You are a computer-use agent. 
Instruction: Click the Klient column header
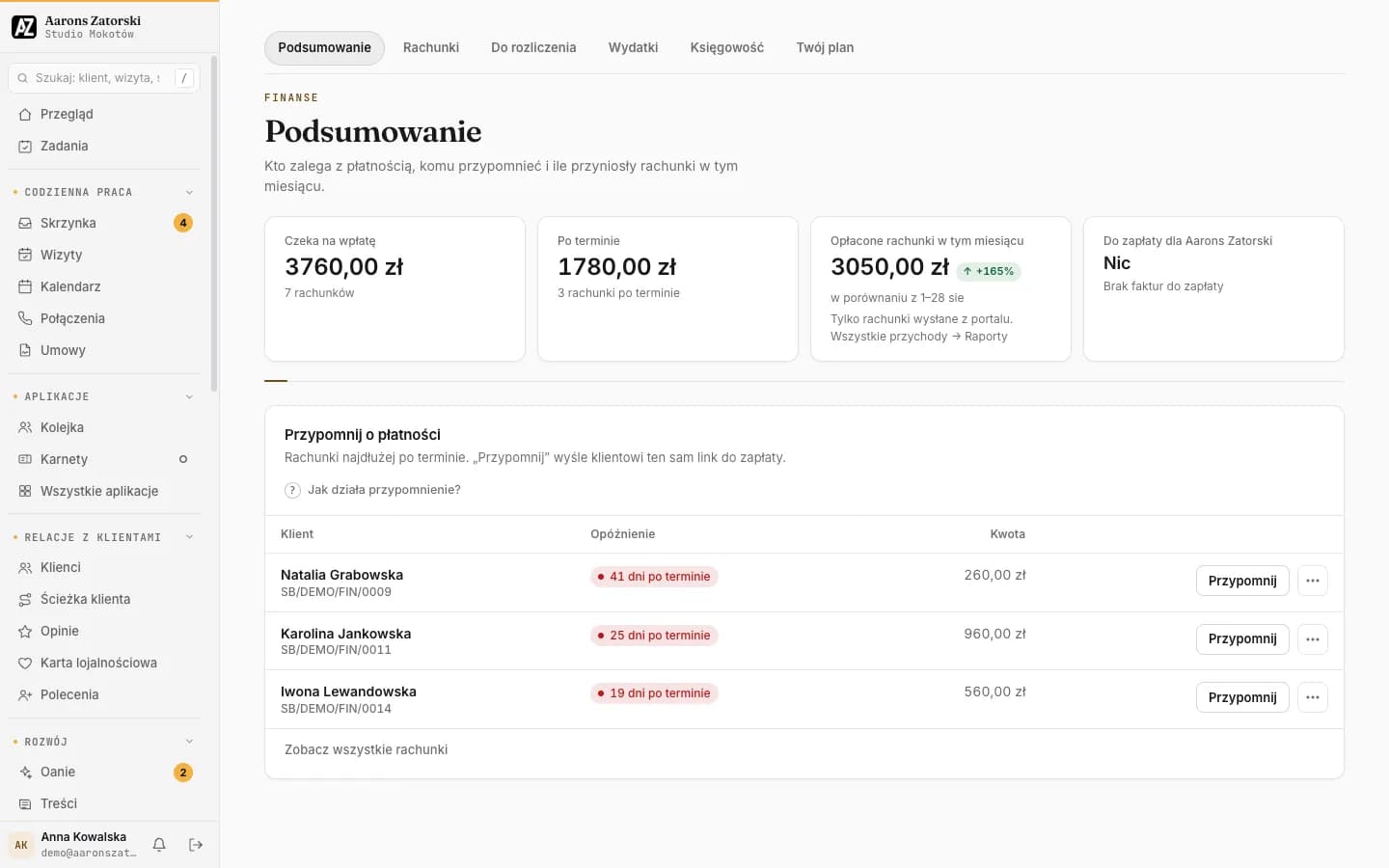(x=297, y=534)
